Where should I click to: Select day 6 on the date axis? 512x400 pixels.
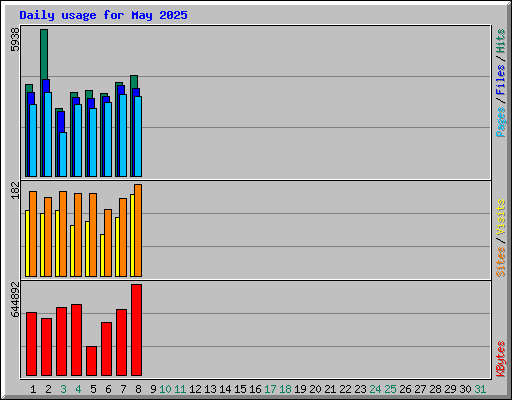[x=108, y=389]
